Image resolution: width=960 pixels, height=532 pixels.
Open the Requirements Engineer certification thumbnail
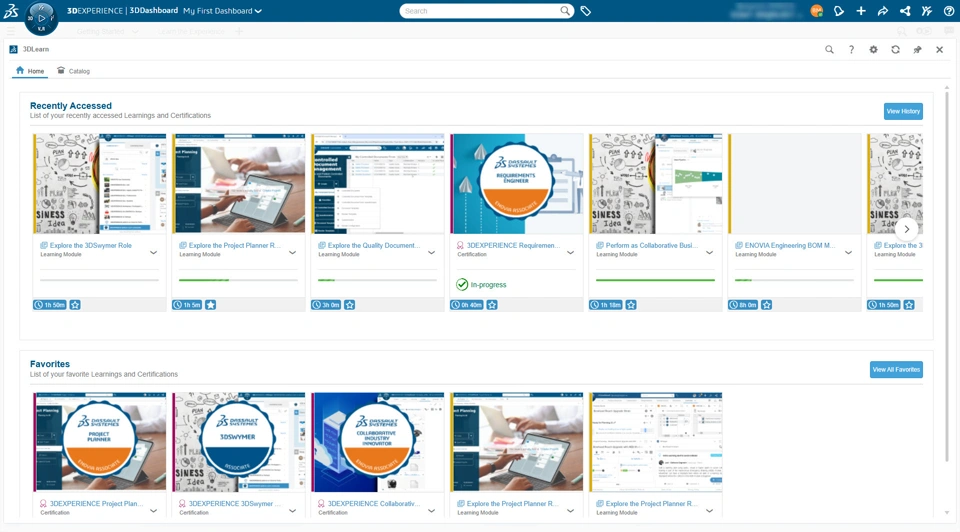516,184
